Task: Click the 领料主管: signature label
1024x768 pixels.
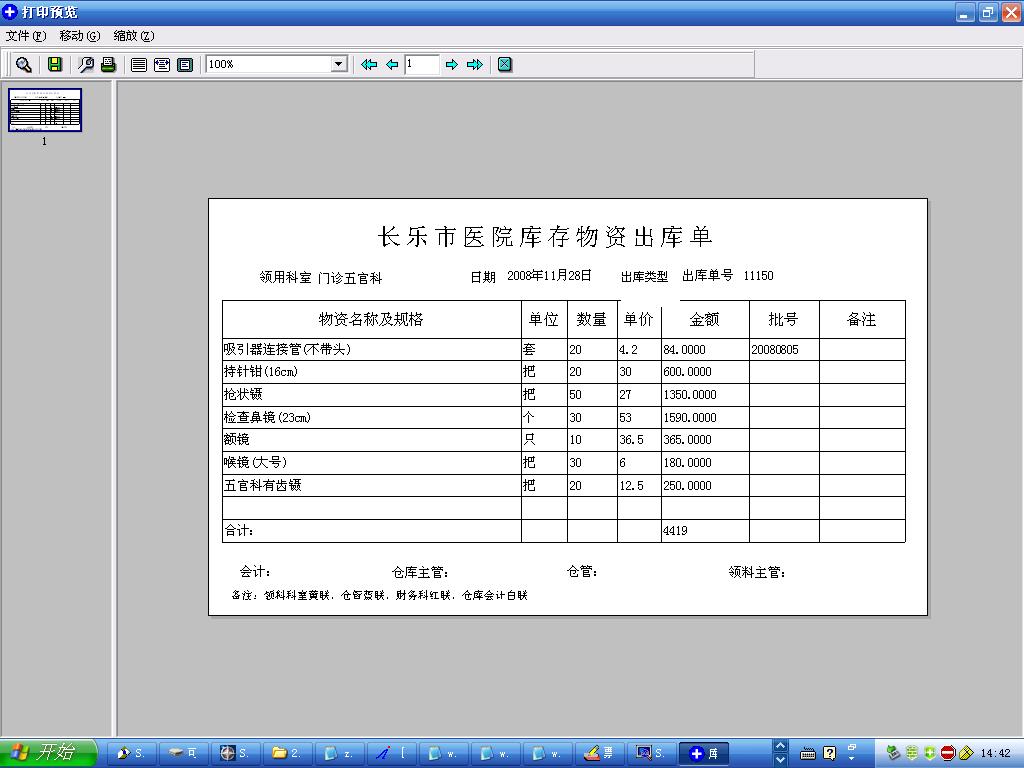Action: tap(758, 573)
